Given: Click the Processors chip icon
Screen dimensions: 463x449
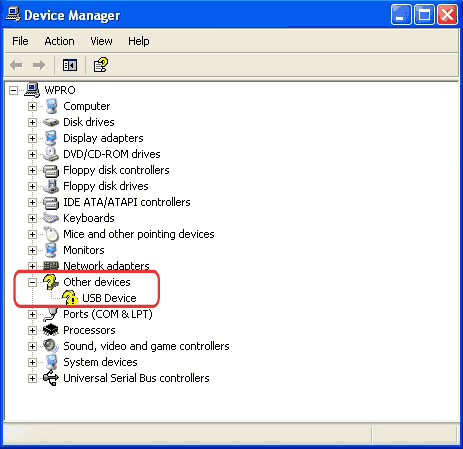Looking at the screenshot, I should [x=51, y=330].
